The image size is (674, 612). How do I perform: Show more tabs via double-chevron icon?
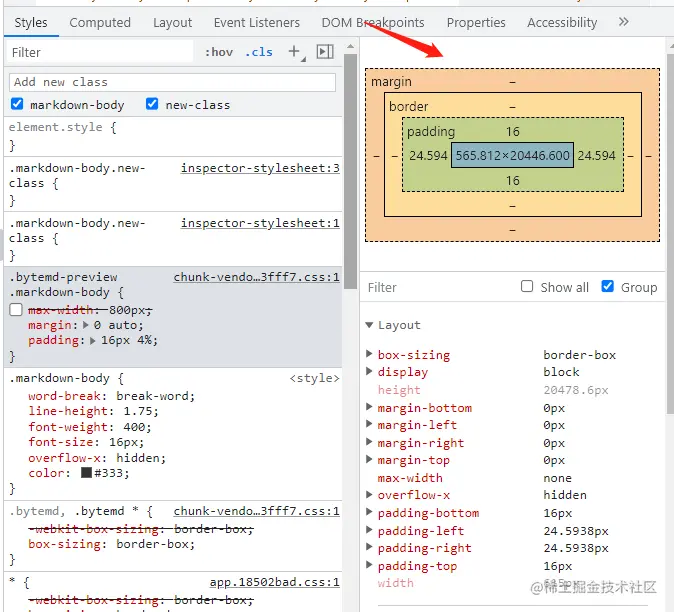click(x=623, y=21)
